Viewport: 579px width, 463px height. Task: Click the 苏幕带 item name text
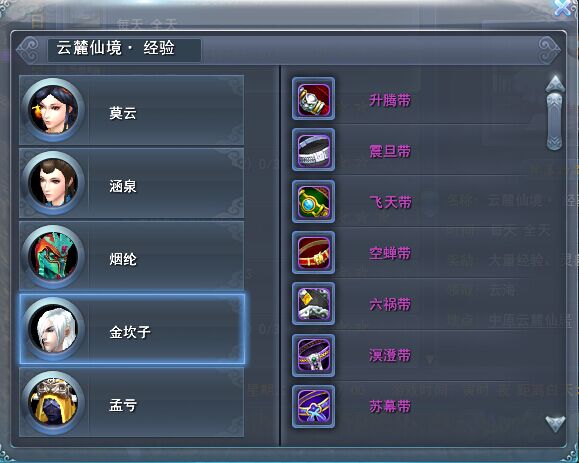[x=390, y=407]
